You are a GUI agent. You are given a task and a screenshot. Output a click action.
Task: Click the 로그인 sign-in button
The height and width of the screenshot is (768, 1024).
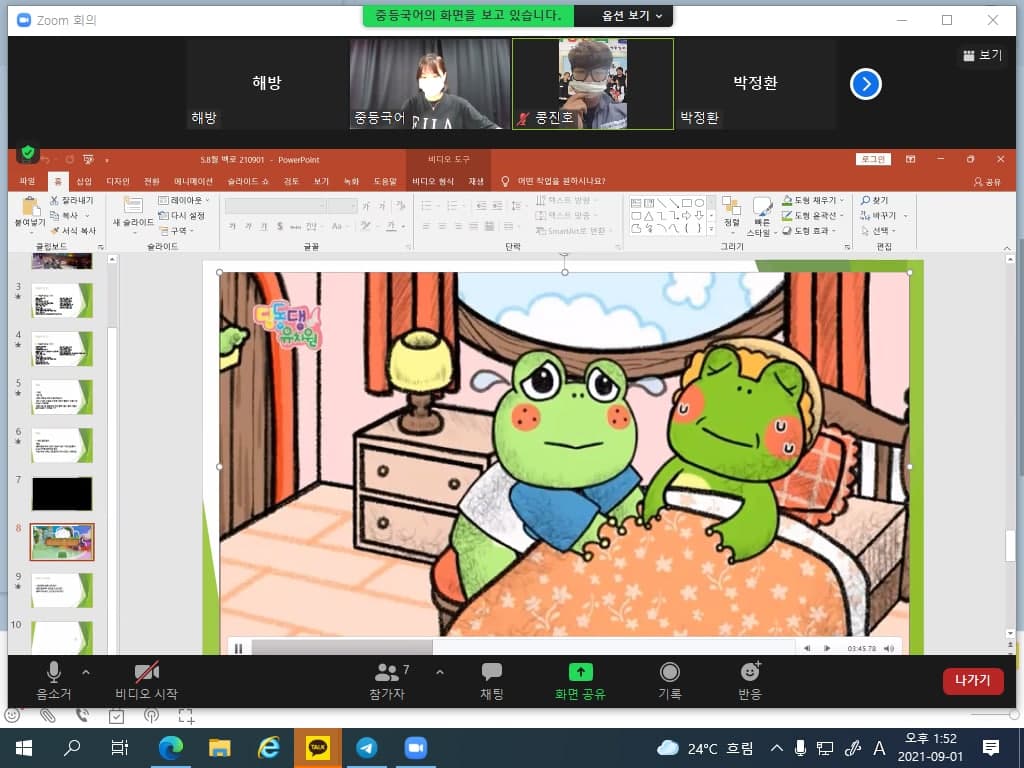[873, 159]
